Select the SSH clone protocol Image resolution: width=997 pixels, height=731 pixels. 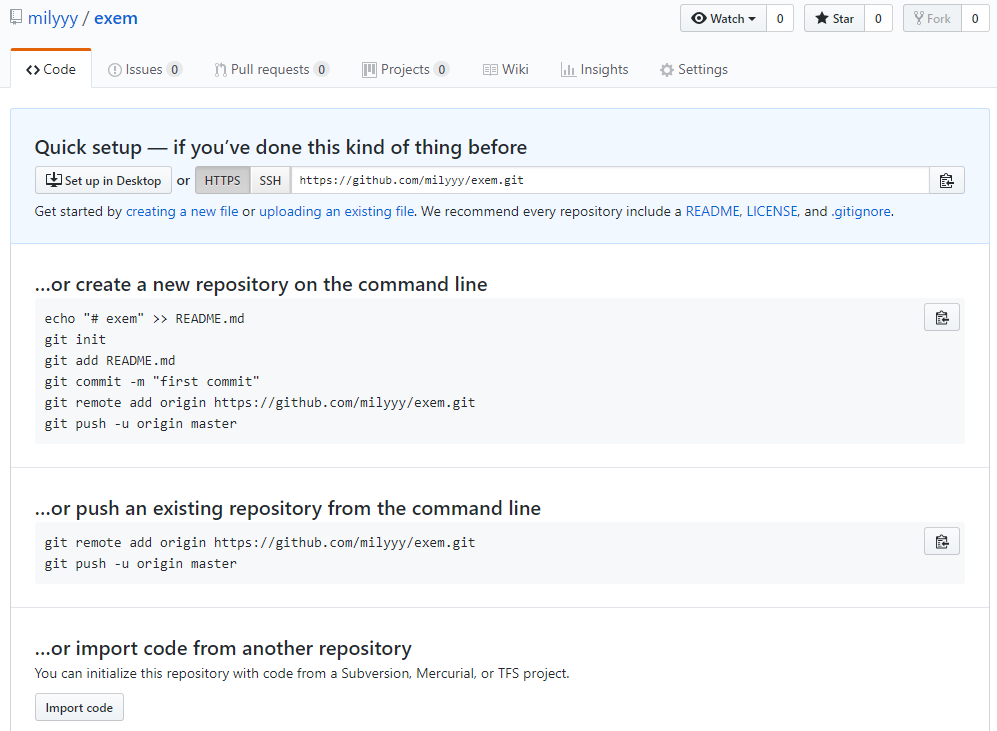click(270, 181)
